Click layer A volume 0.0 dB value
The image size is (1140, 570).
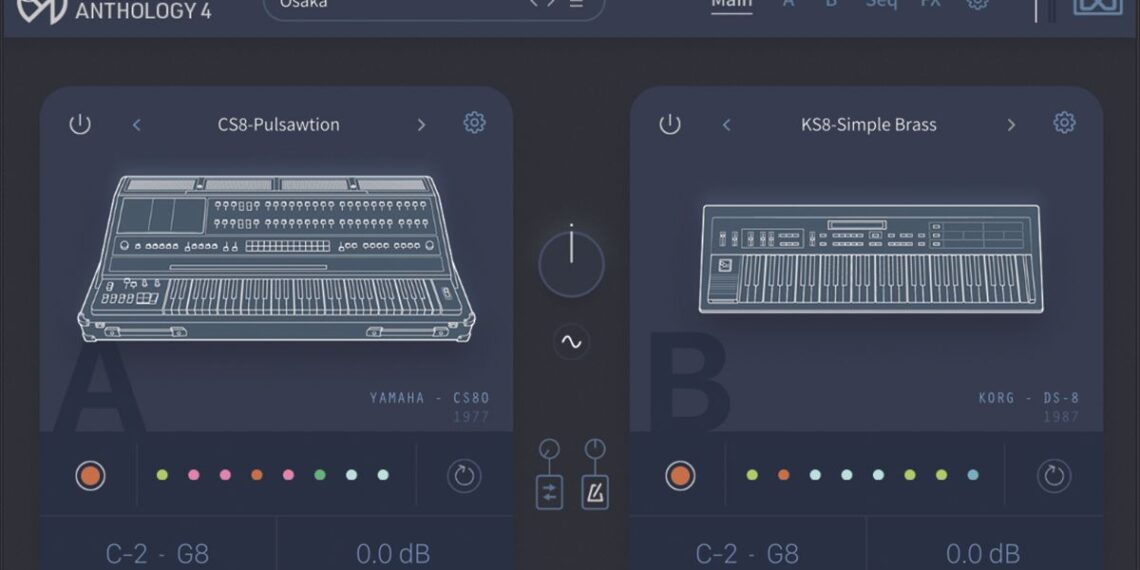click(x=393, y=554)
